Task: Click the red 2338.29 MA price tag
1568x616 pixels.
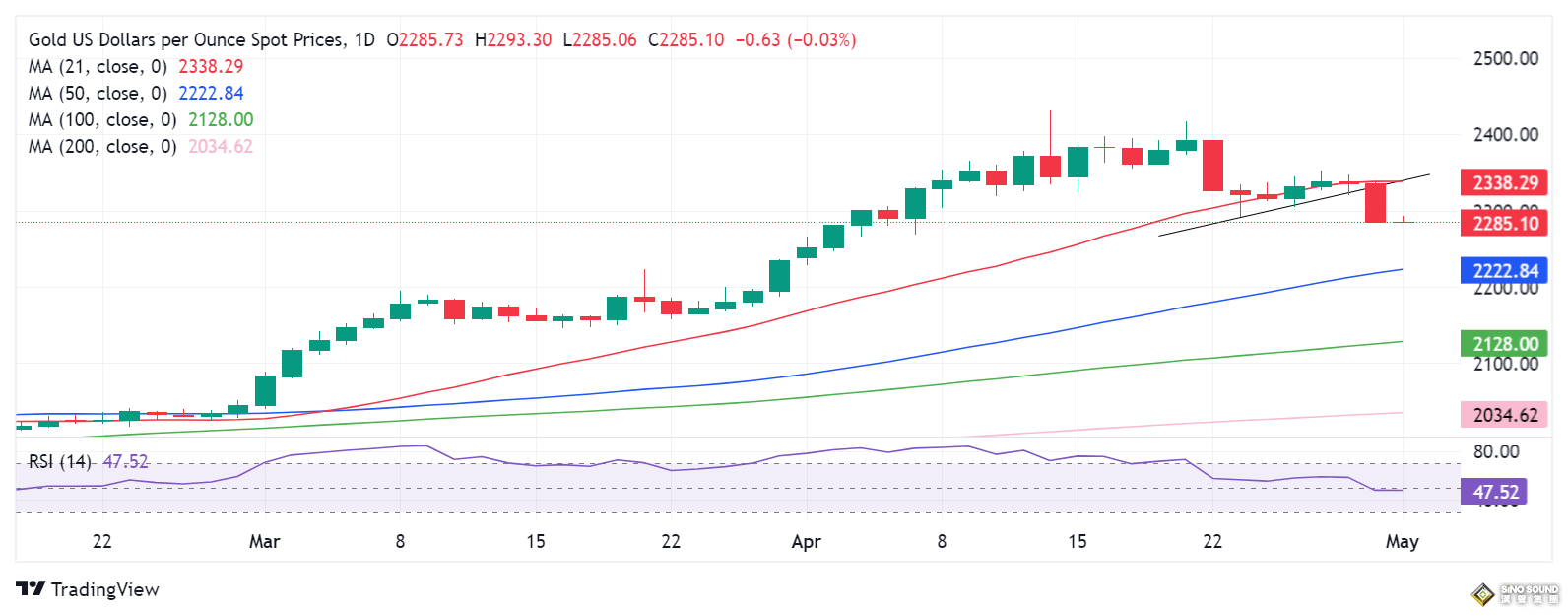Action: pyautogui.click(x=1504, y=182)
